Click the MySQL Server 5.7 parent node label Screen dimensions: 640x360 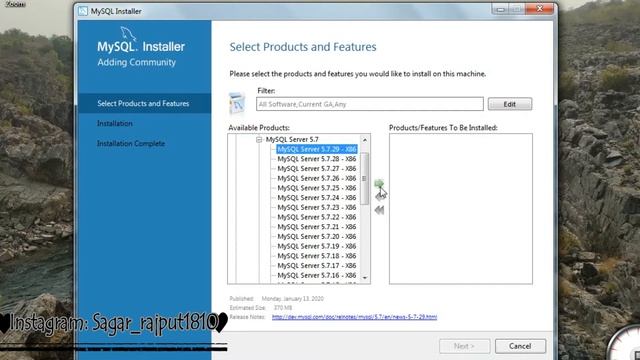292,140
